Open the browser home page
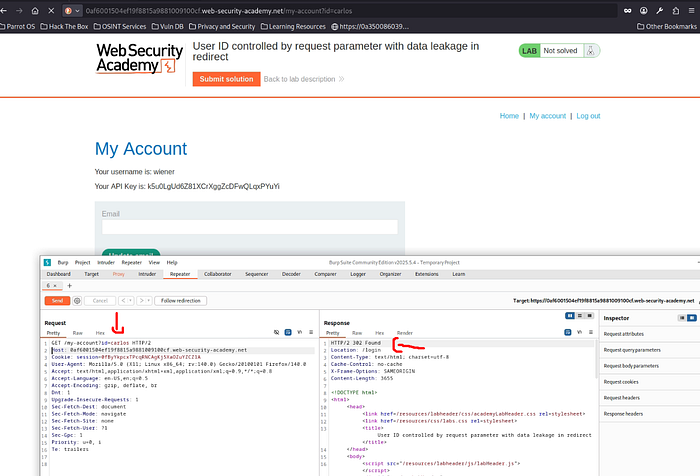 coord(35,11)
